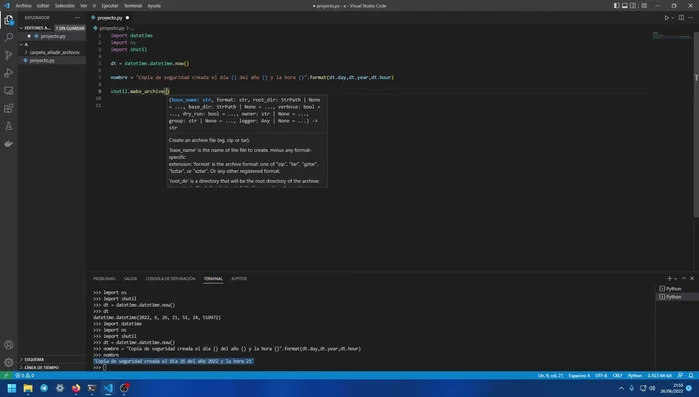Viewport: 699px width, 397px height.
Task: Open the Remote Explorer icon
Action: (x=8, y=91)
